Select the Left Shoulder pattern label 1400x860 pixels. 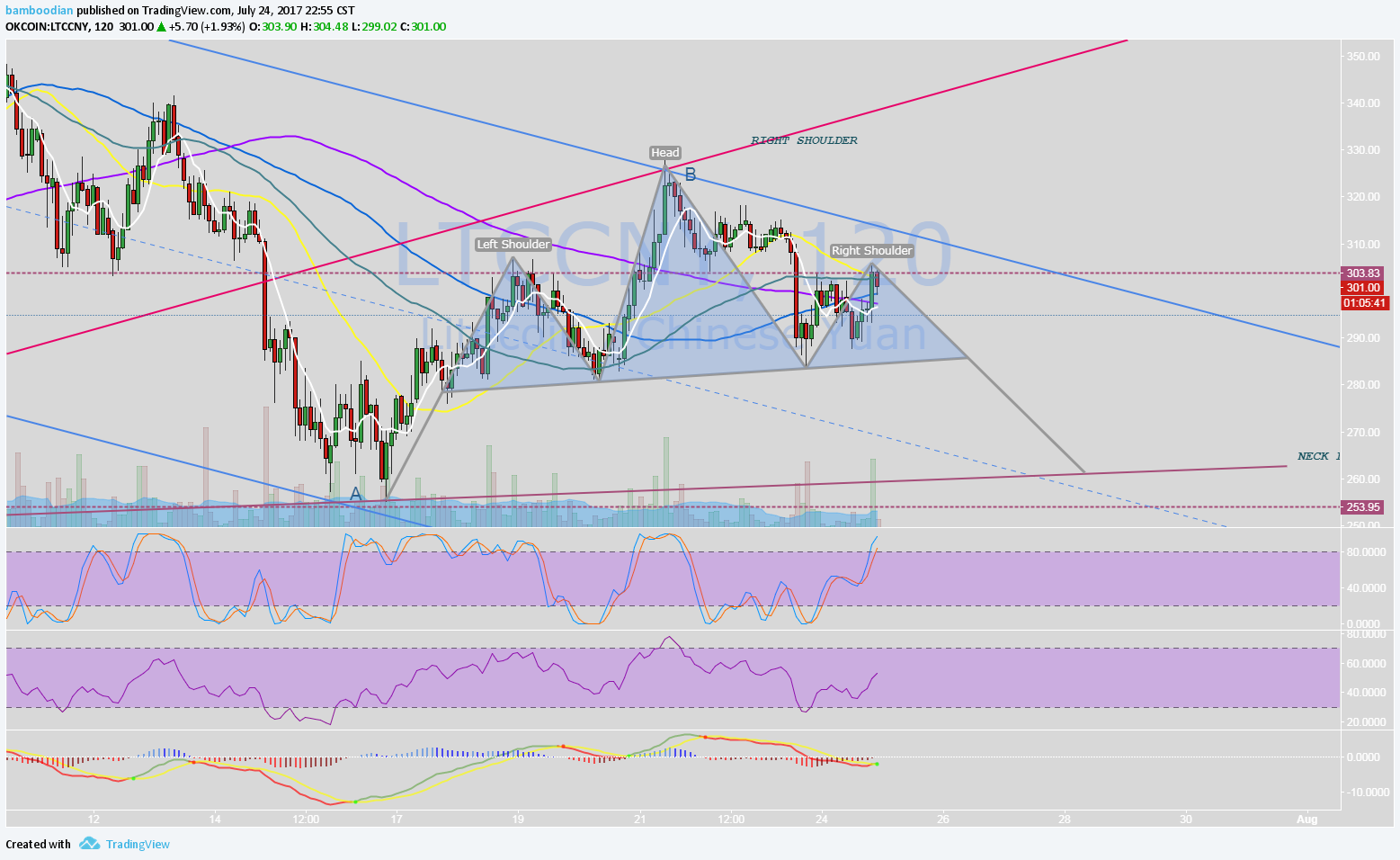click(513, 245)
